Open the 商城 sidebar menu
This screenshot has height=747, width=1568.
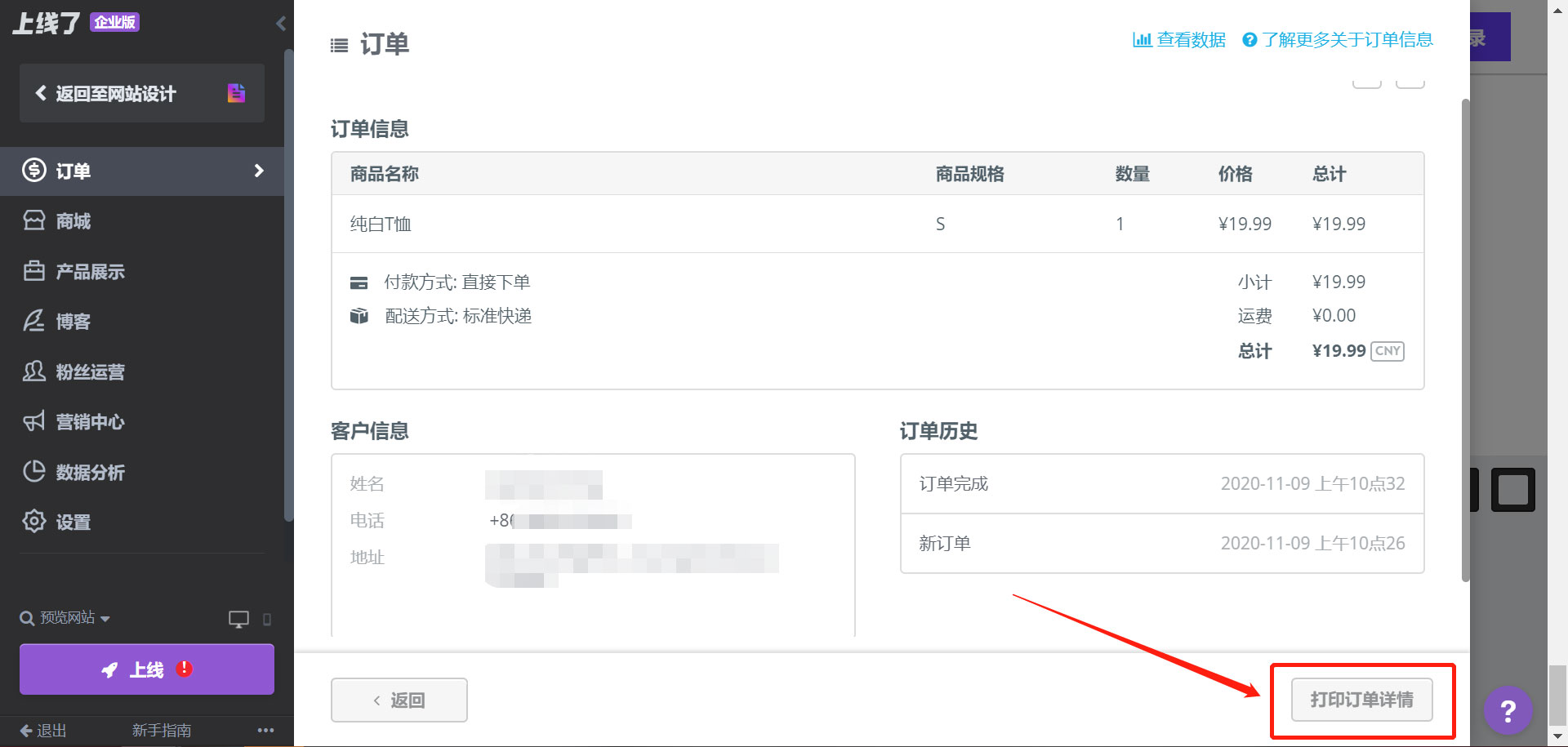[x=73, y=221]
